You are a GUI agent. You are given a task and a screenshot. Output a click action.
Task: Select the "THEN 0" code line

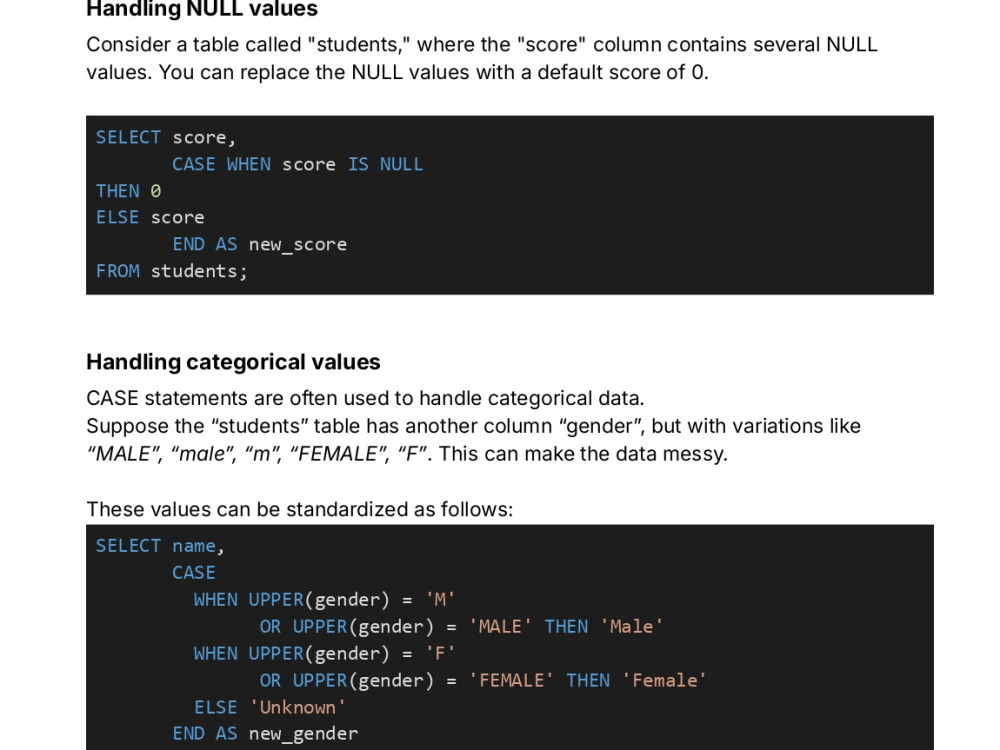tap(128, 191)
